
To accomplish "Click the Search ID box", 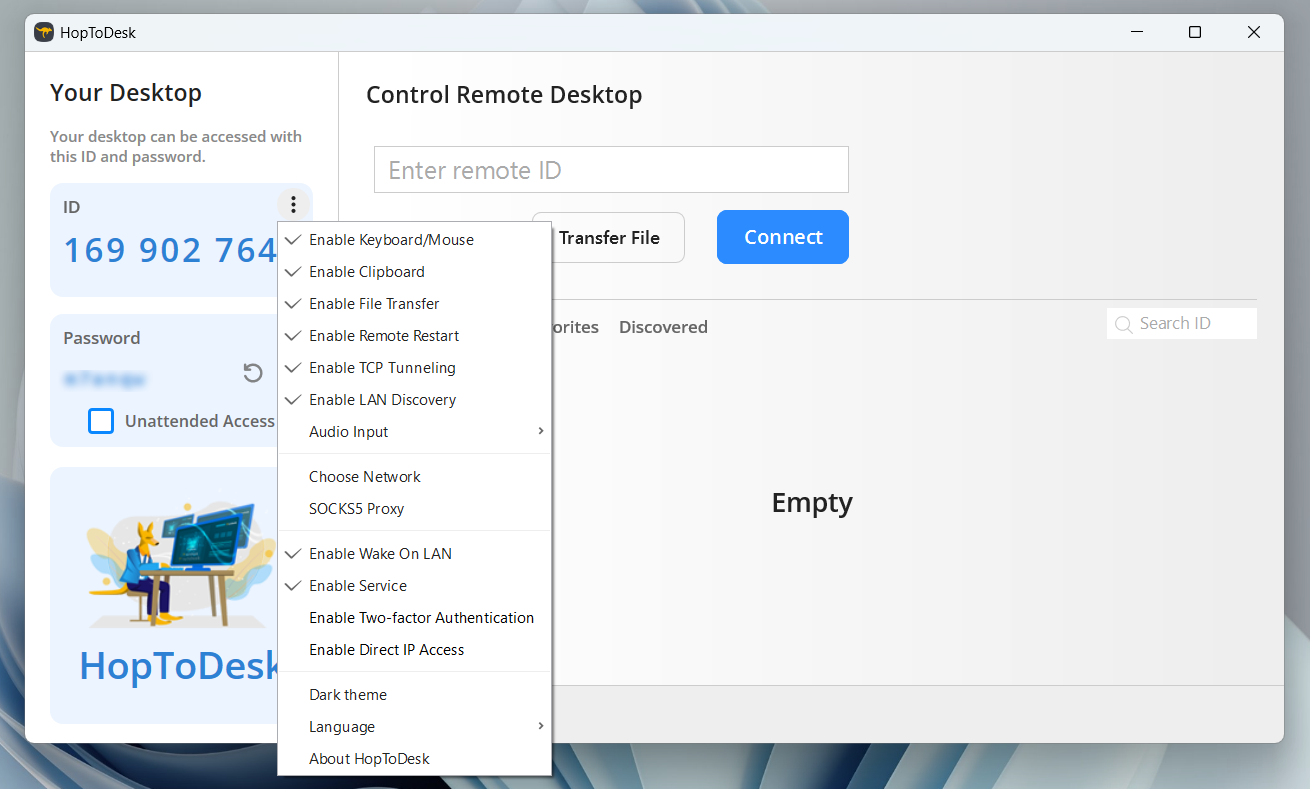I will coord(1182,324).
